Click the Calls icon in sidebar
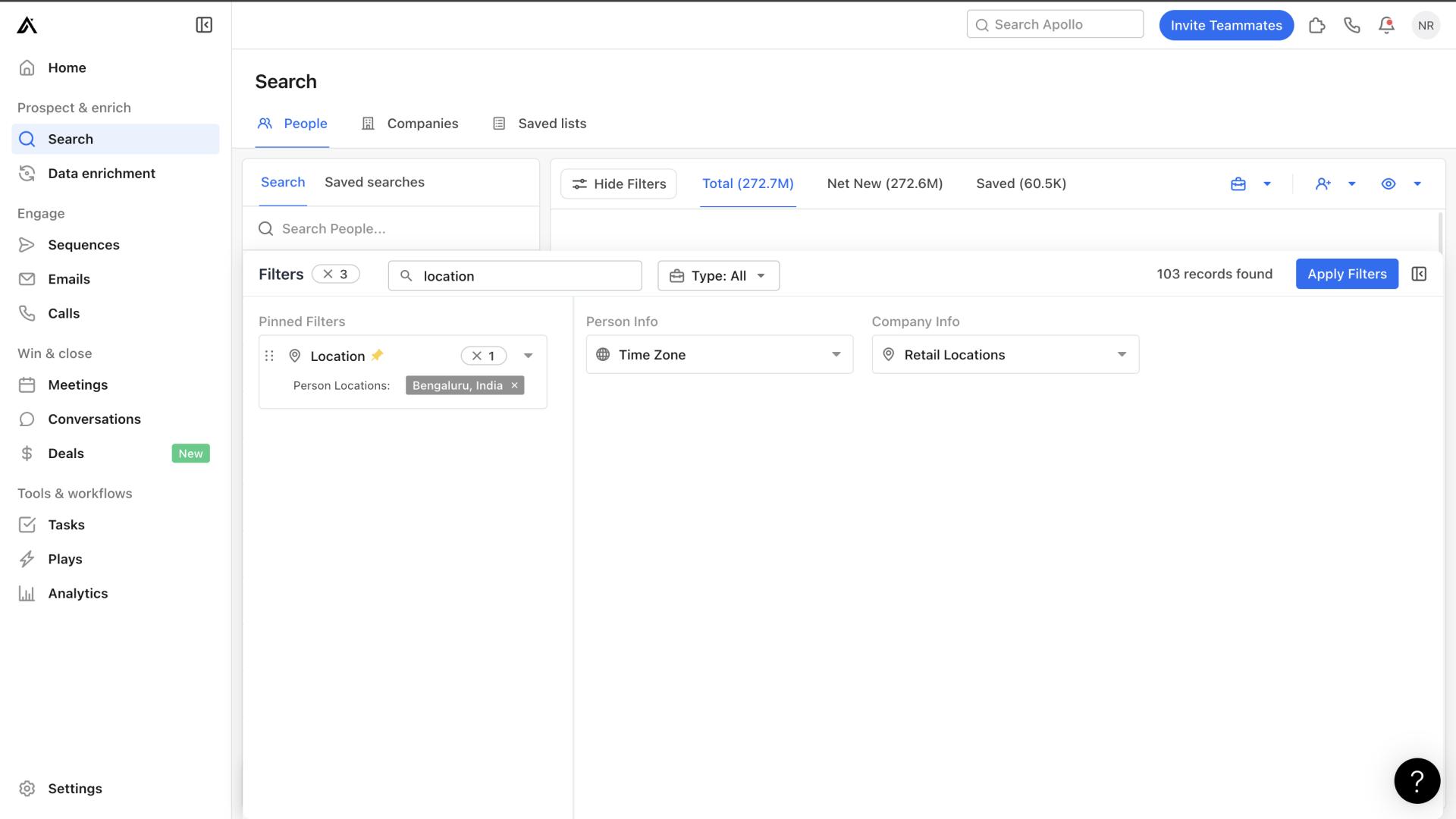 coord(27,312)
